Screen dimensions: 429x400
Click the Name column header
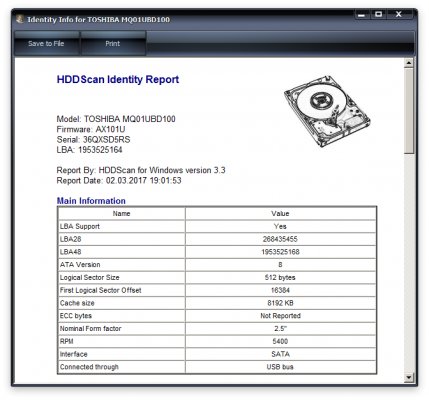(121, 214)
